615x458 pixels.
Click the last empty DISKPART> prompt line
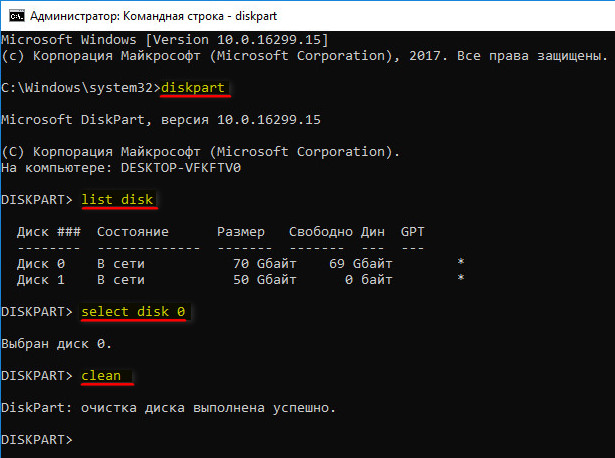click(37, 440)
